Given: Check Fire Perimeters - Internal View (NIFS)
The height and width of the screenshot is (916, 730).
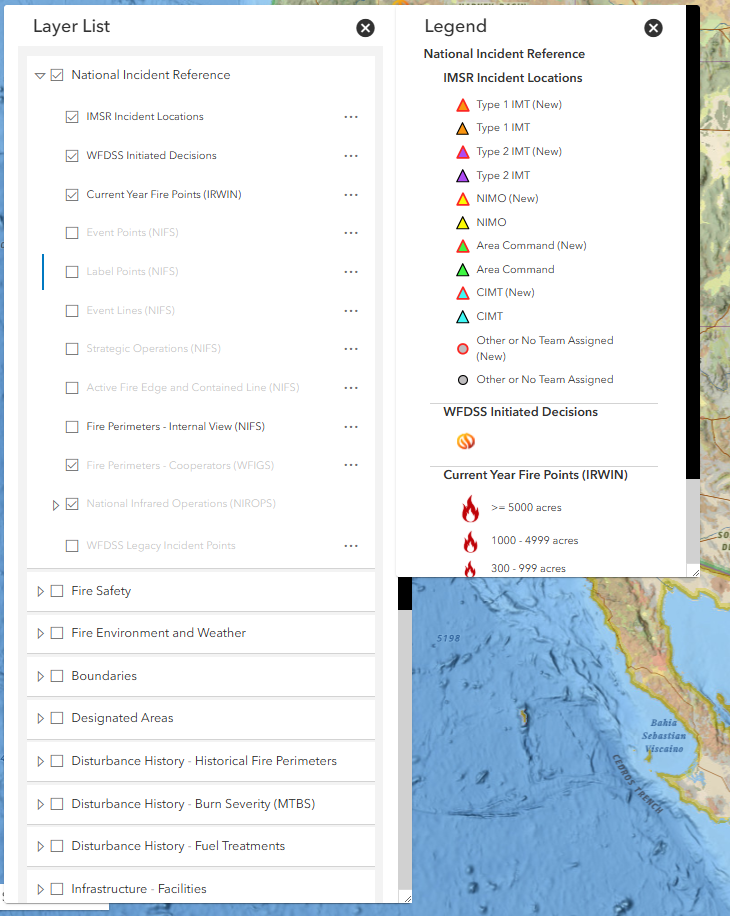Looking at the screenshot, I should tap(72, 427).
